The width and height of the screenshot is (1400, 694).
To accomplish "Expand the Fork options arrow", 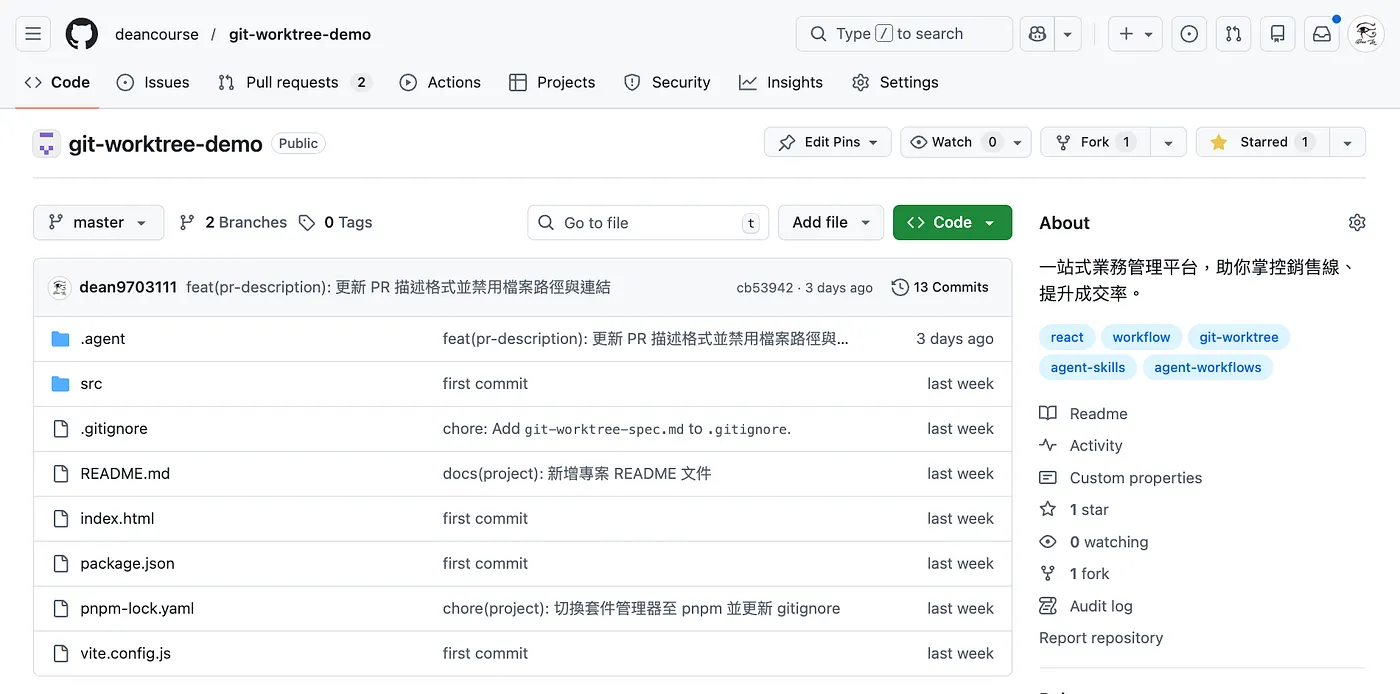I will [x=1168, y=142].
